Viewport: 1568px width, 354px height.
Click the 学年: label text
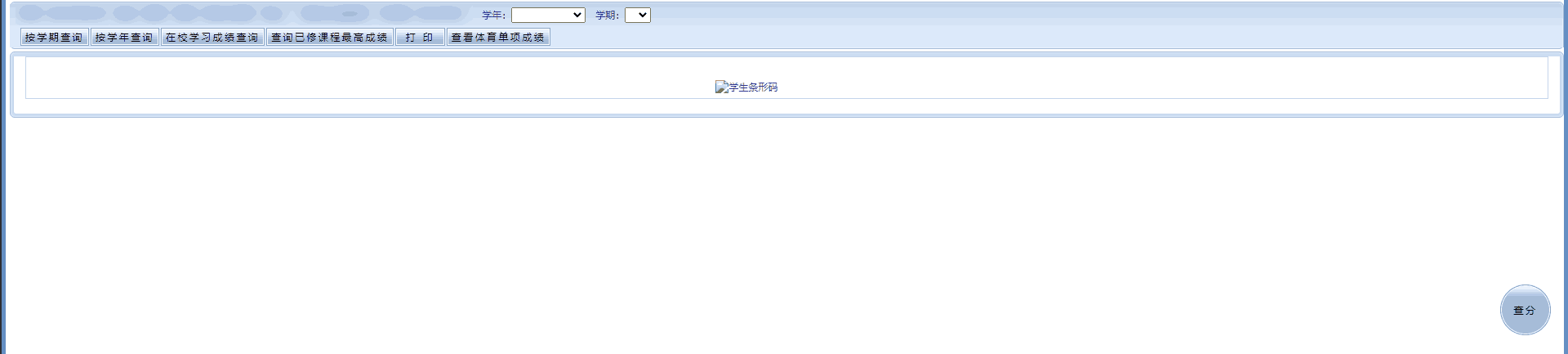point(493,16)
